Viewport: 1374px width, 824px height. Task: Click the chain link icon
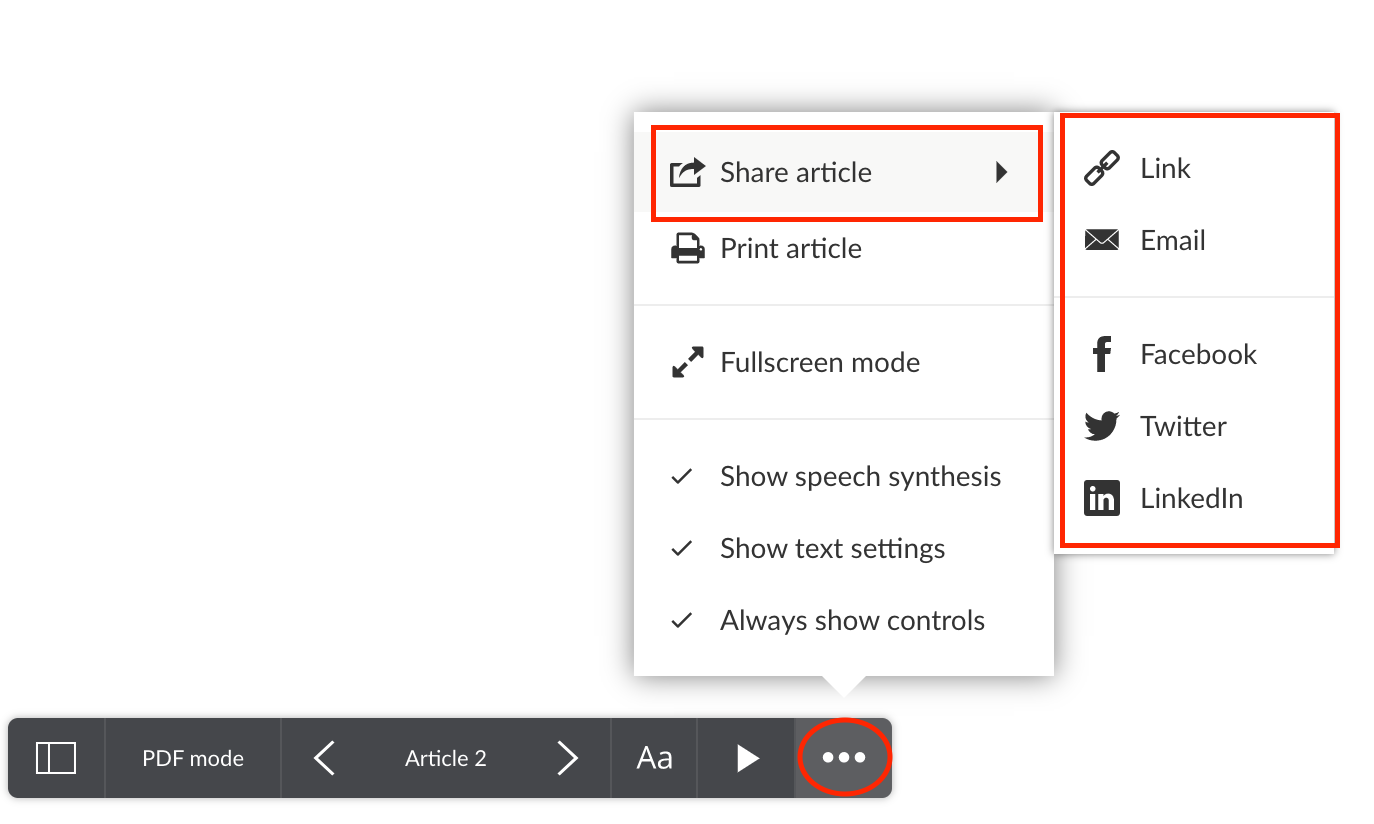[x=1101, y=169]
